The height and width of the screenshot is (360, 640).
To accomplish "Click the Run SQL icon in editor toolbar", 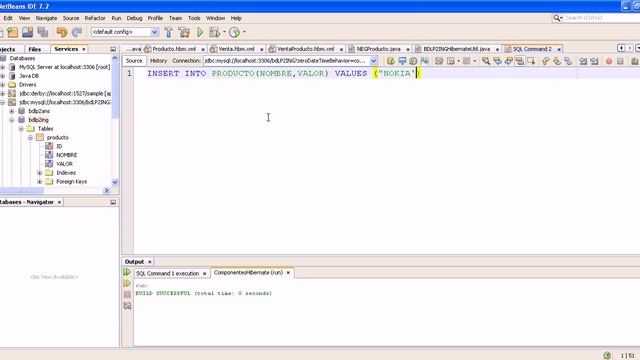I will tap(391, 61).
